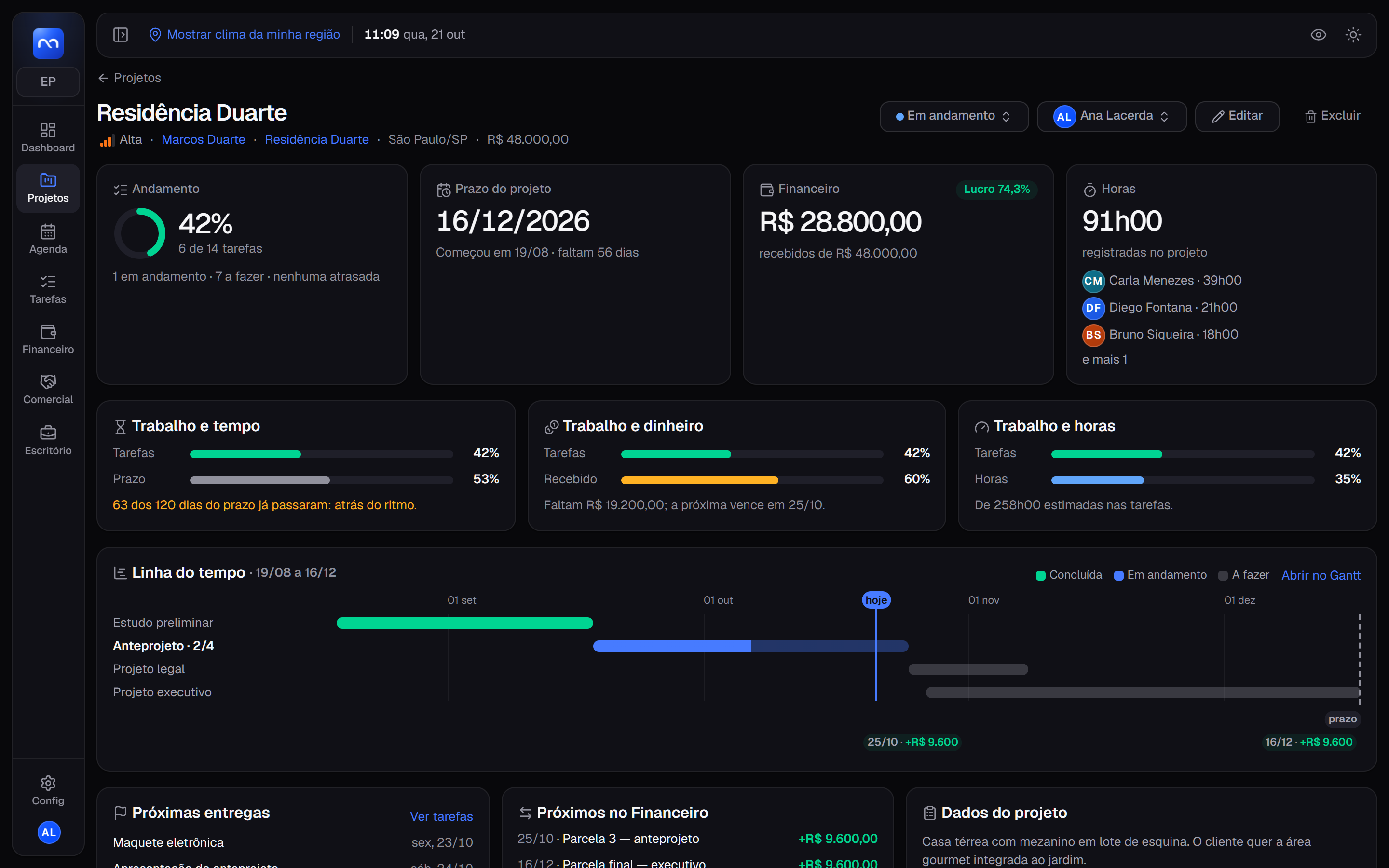
Task: Click the app logo icon
Action: (x=48, y=43)
